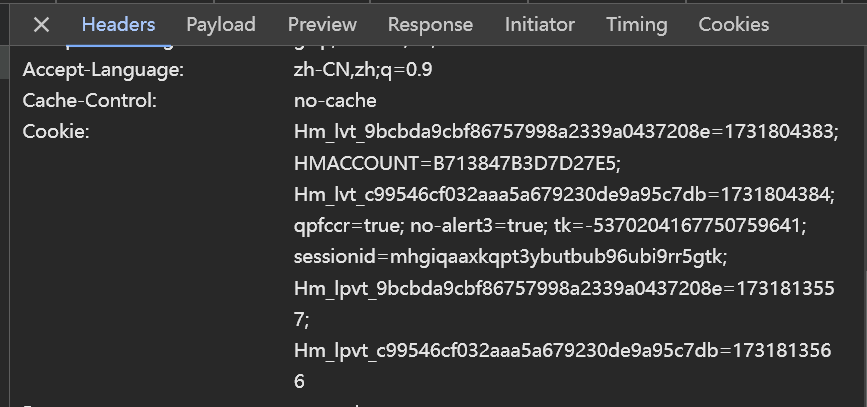
Task: Open the Initiator tab
Action: point(540,24)
